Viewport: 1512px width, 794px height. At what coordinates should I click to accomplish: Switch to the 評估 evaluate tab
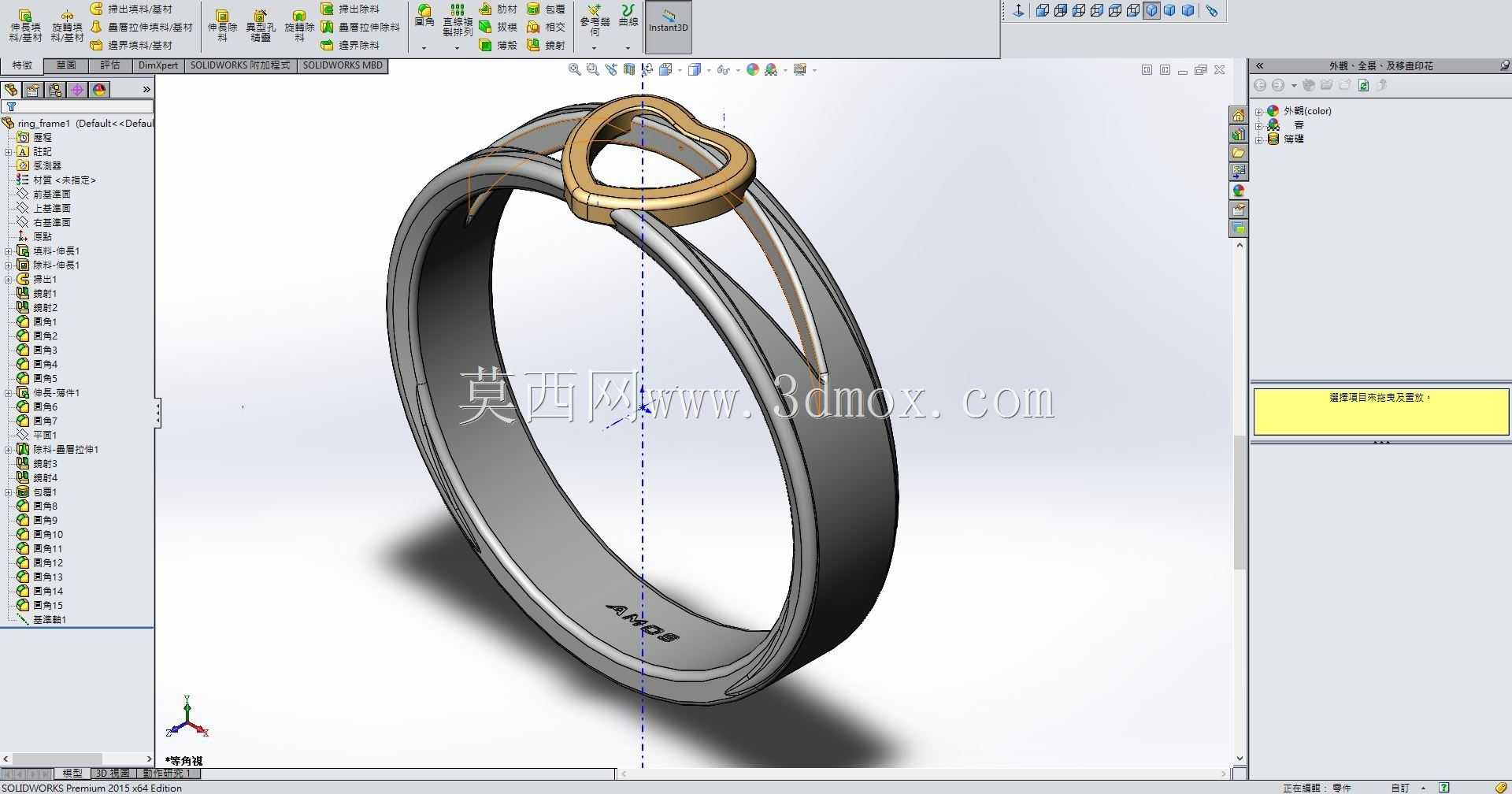click(x=110, y=65)
